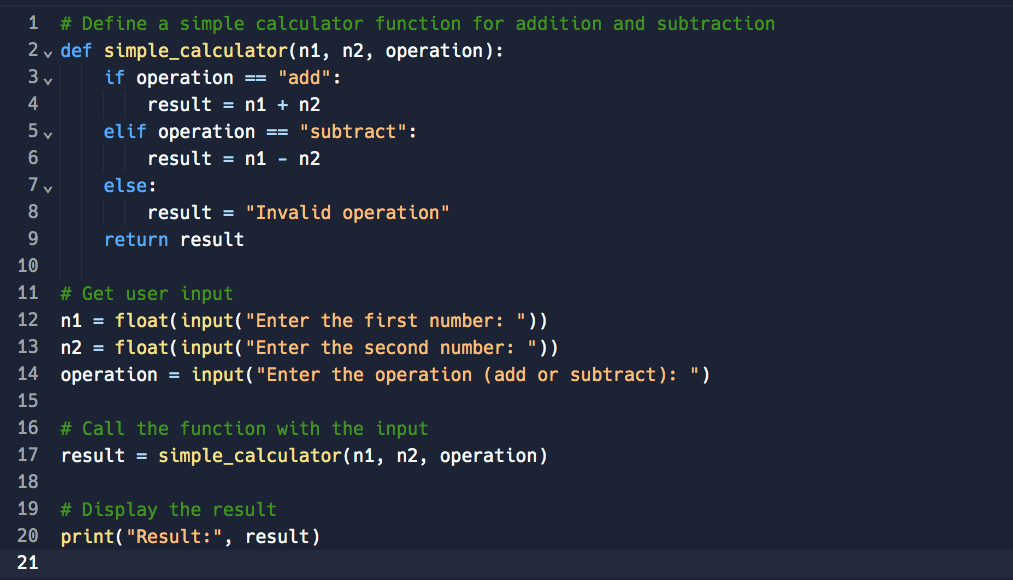Click line number 14 in the gutter
This screenshot has height=580, width=1013.
28,374
